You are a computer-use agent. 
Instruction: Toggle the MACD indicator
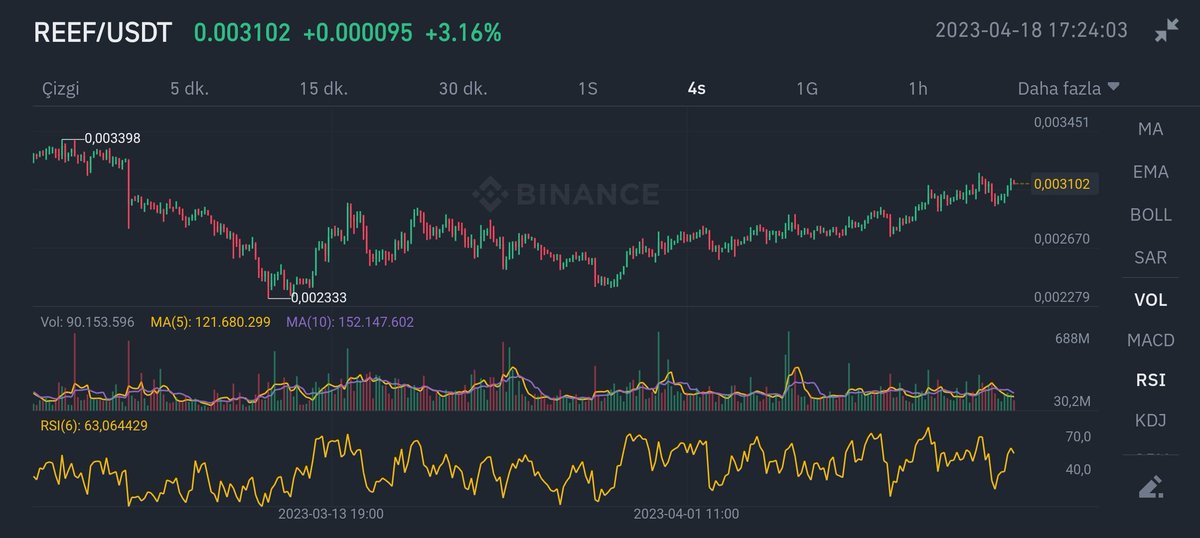1150,340
